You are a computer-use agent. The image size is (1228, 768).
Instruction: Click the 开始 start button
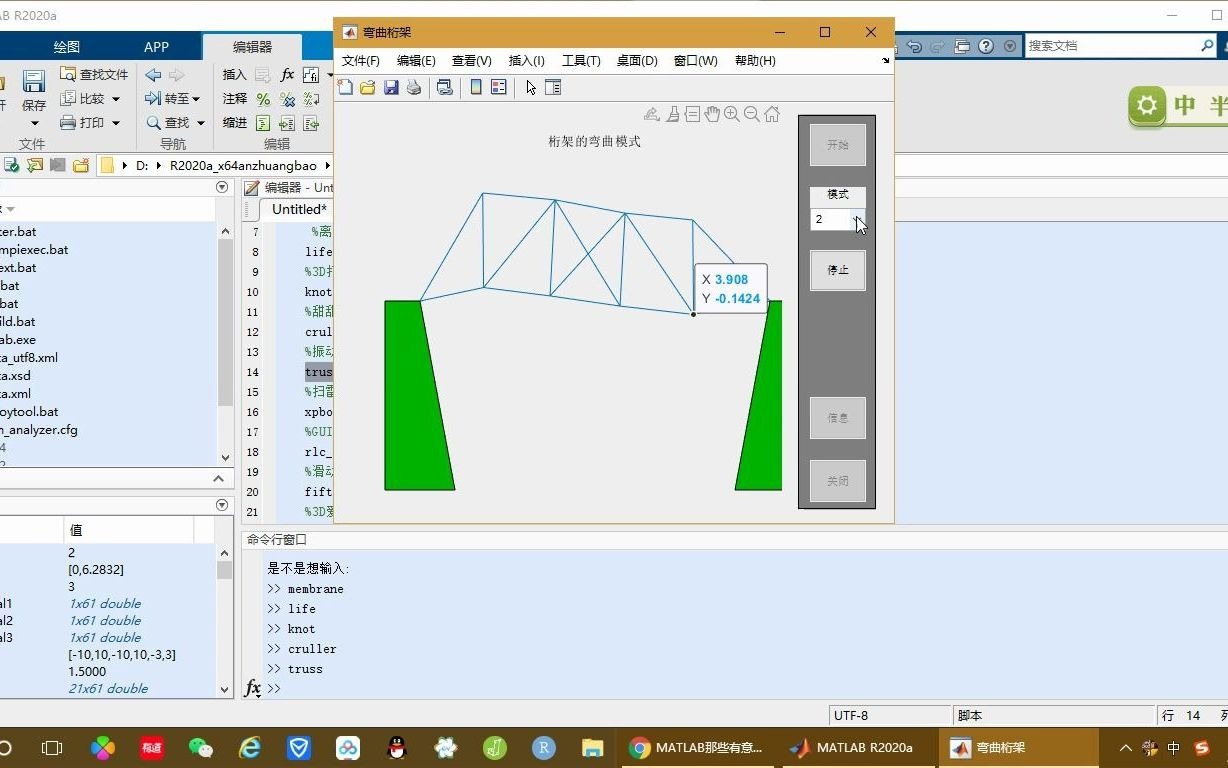[x=838, y=145]
